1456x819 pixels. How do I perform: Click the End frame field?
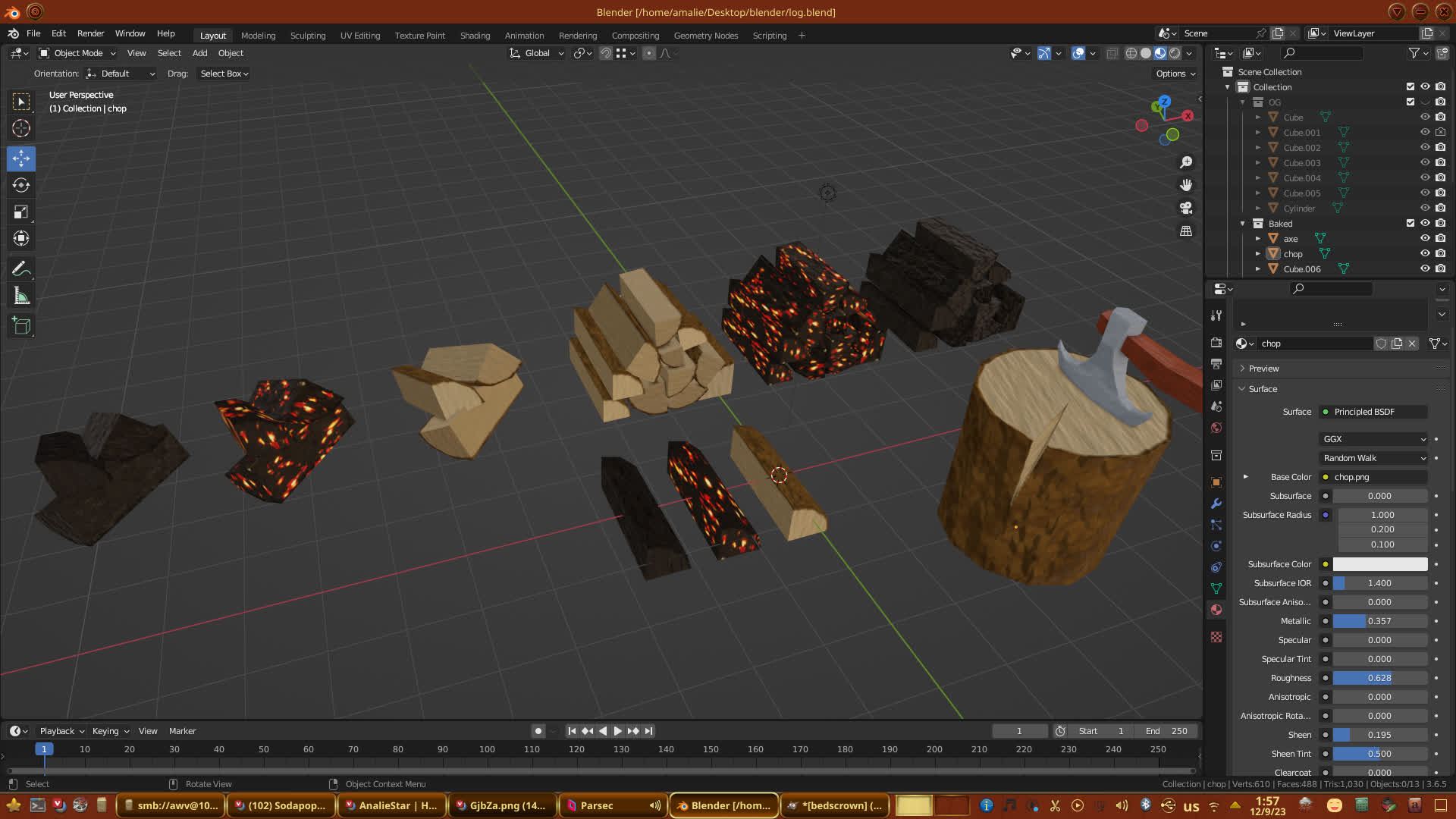click(x=1166, y=731)
